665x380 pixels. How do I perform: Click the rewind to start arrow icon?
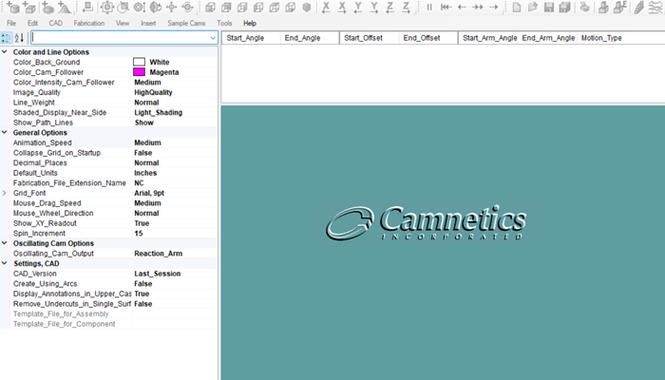[x=445, y=7]
